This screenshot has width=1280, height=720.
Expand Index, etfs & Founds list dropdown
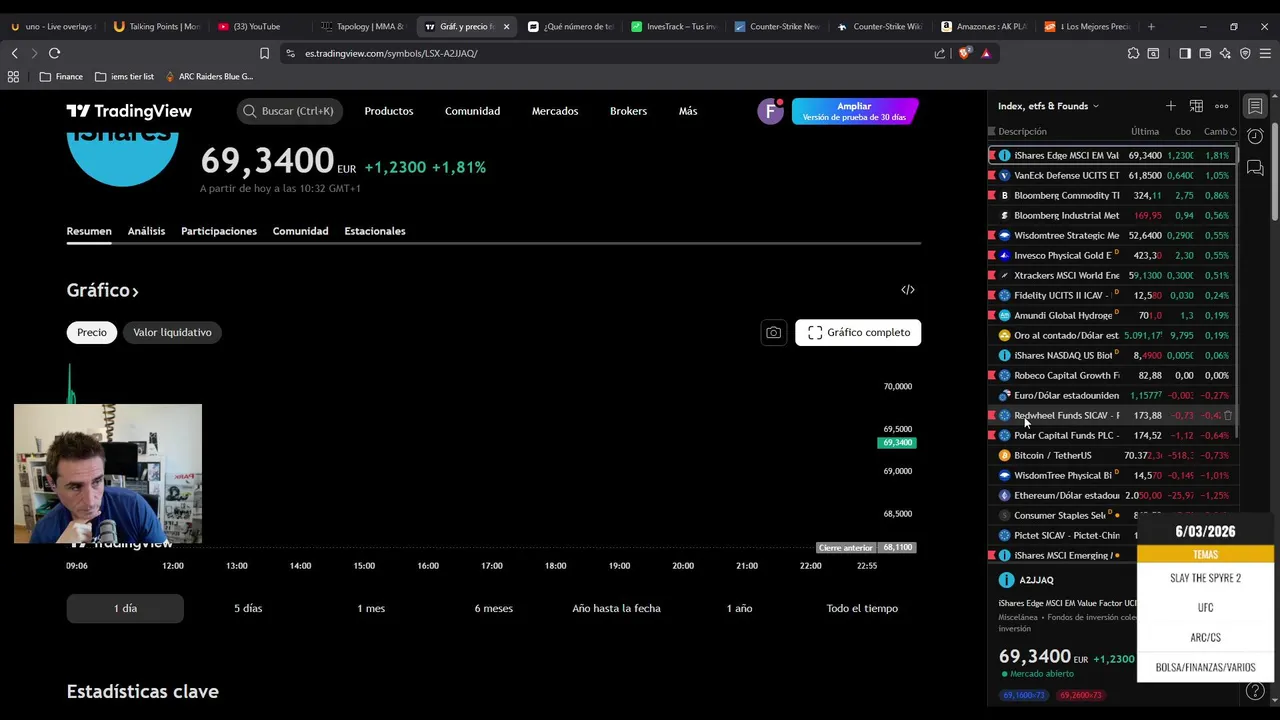[1048, 106]
